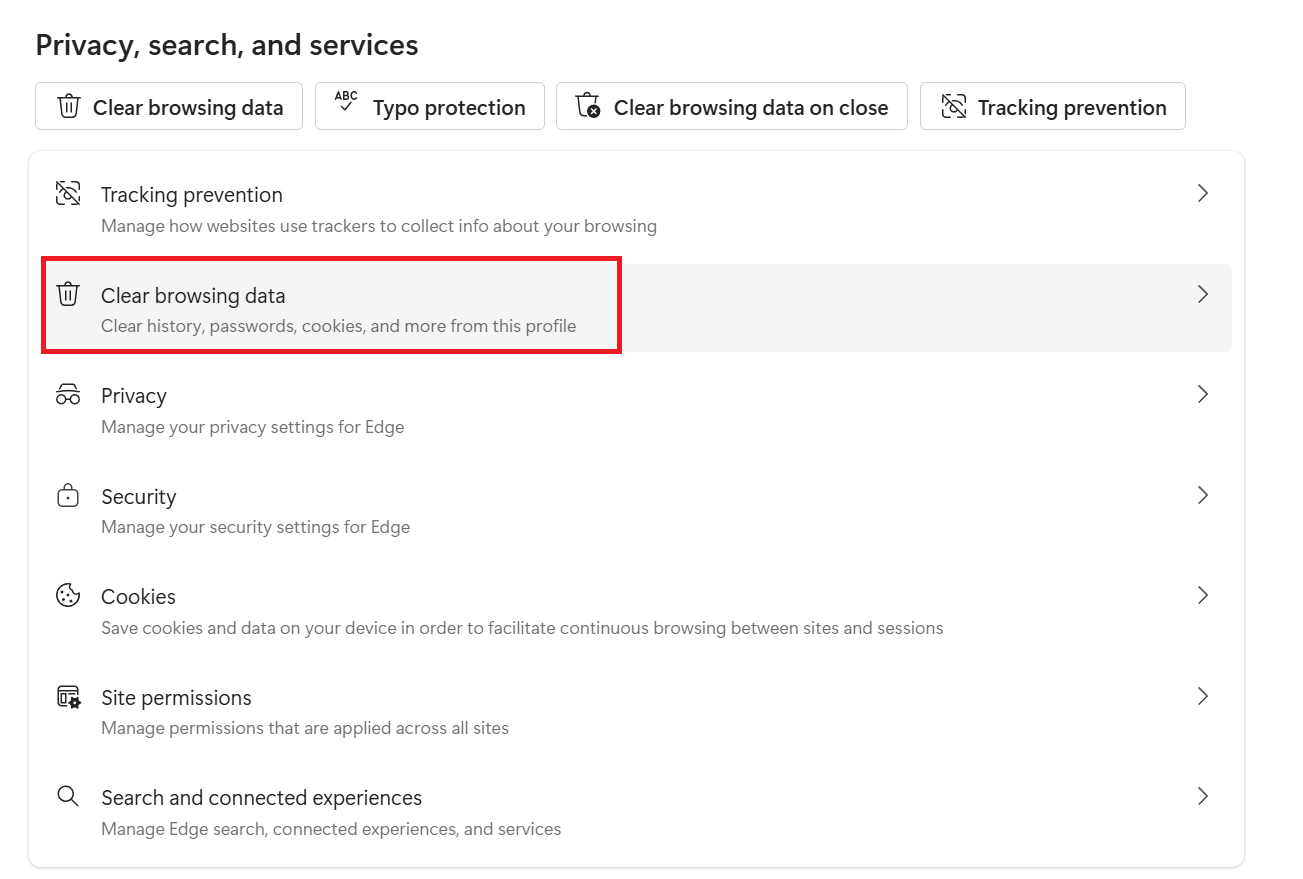This screenshot has width=1303, height=879.
Task: Open the Clear browsing data row's chevron arrow
Action: pyautogui.click(x=1203, y=294)
